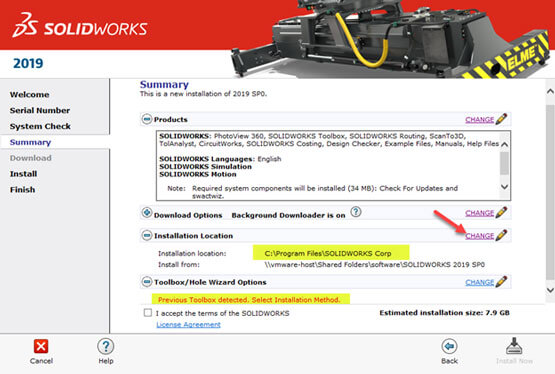
Task: Select Finish step in sidebar
Action: (x=22, y=190)
